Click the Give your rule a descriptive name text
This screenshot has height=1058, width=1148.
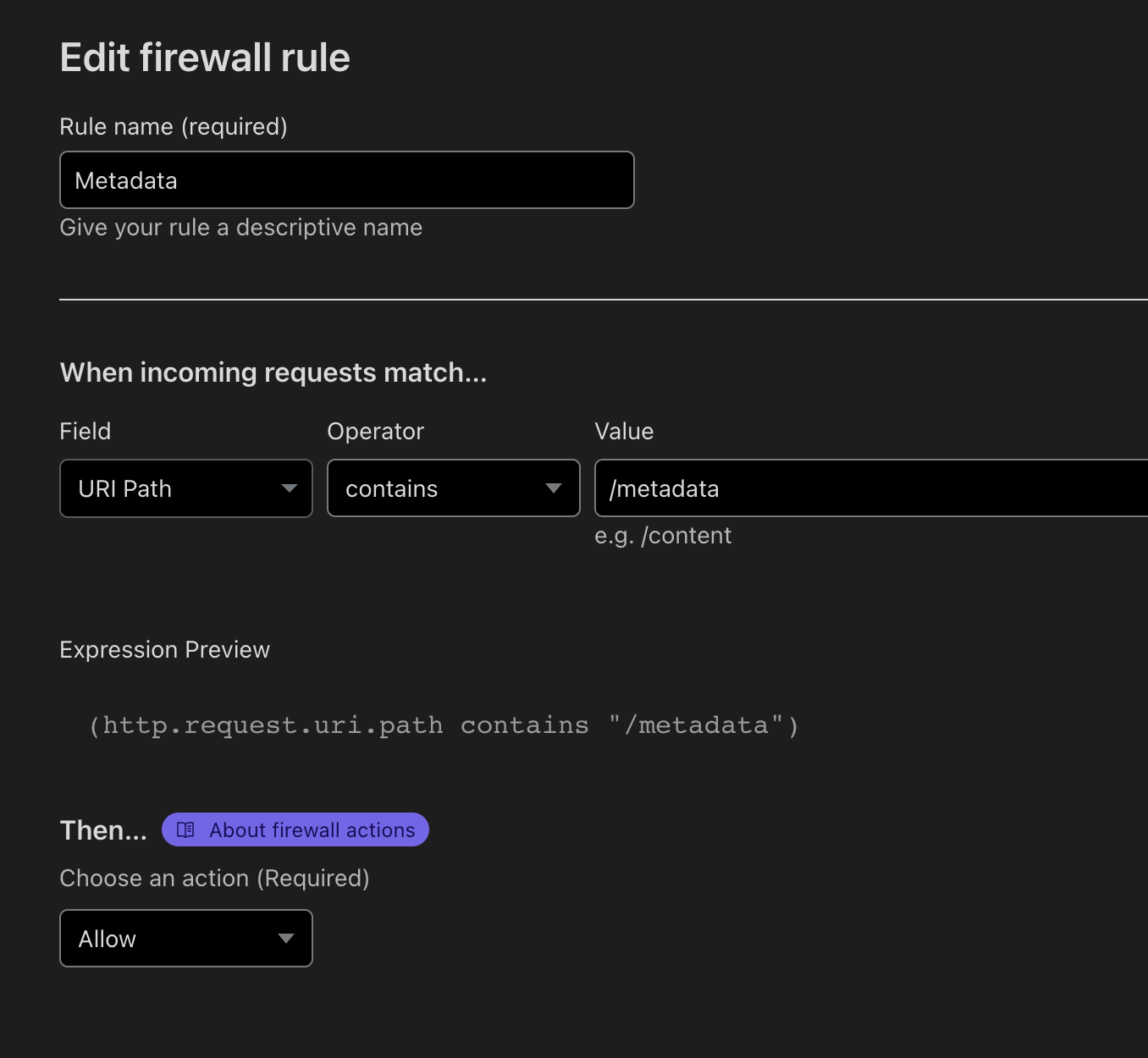pos(240,227)
